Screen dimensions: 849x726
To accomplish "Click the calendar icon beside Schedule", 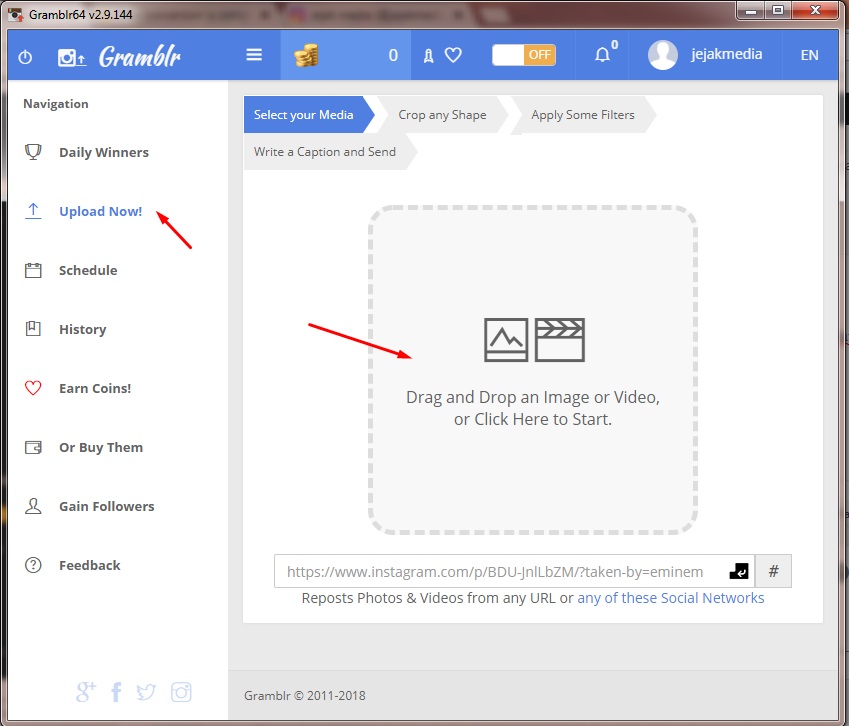I will [x=33, y=270].
